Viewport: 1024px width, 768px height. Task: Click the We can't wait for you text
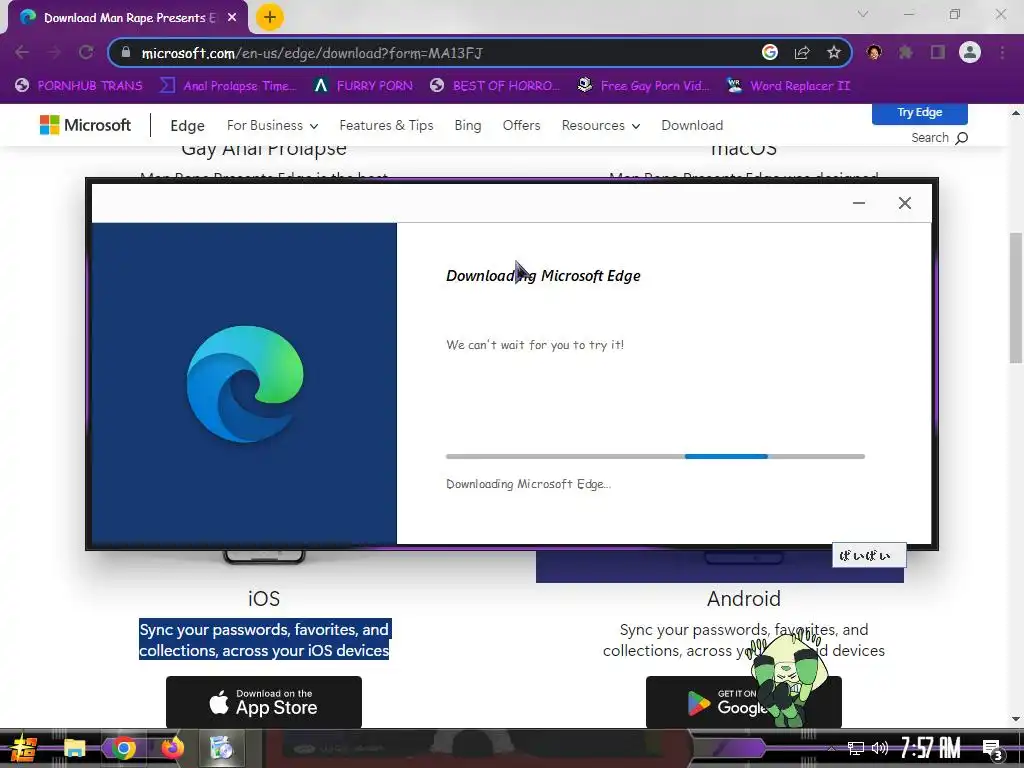535,345
